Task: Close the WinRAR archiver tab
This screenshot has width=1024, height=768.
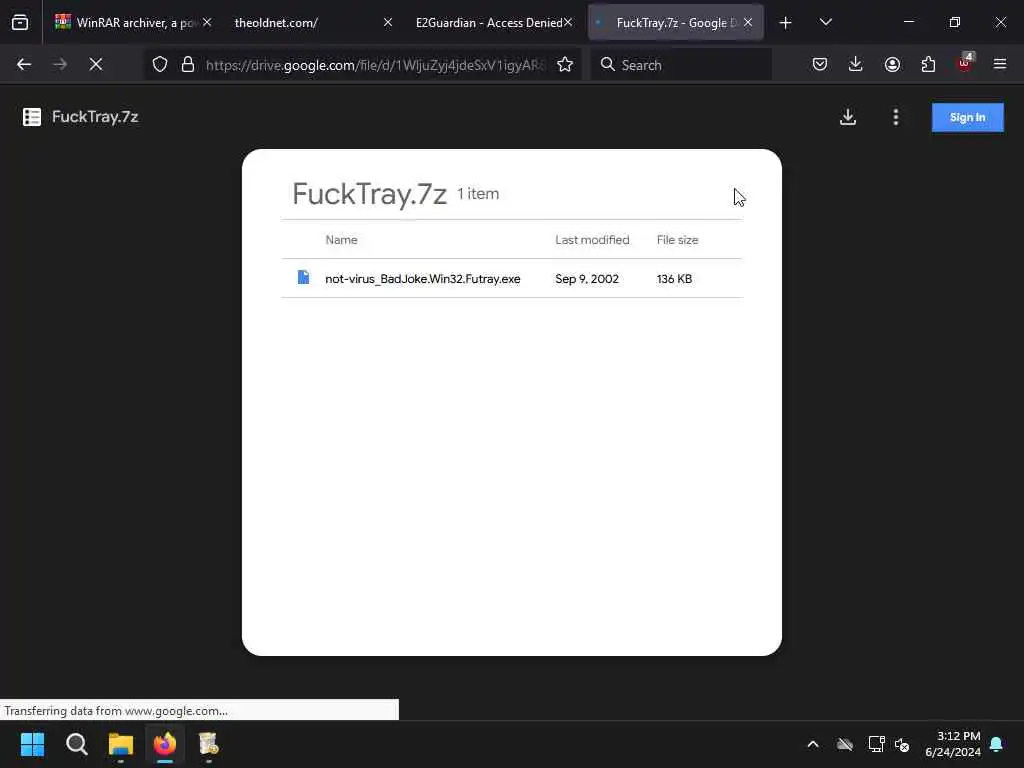Action: [207, 22]
